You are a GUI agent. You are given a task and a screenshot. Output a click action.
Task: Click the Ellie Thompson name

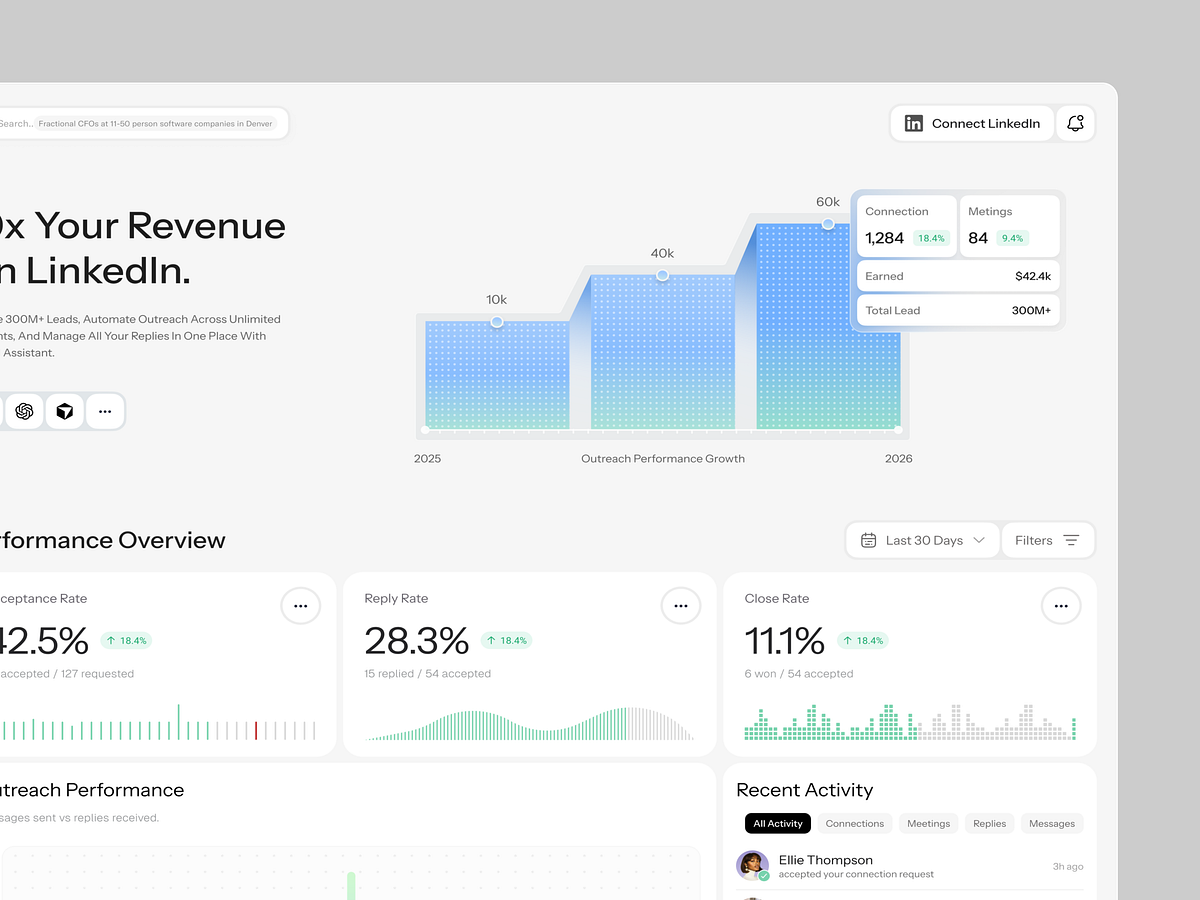[826, 860]
